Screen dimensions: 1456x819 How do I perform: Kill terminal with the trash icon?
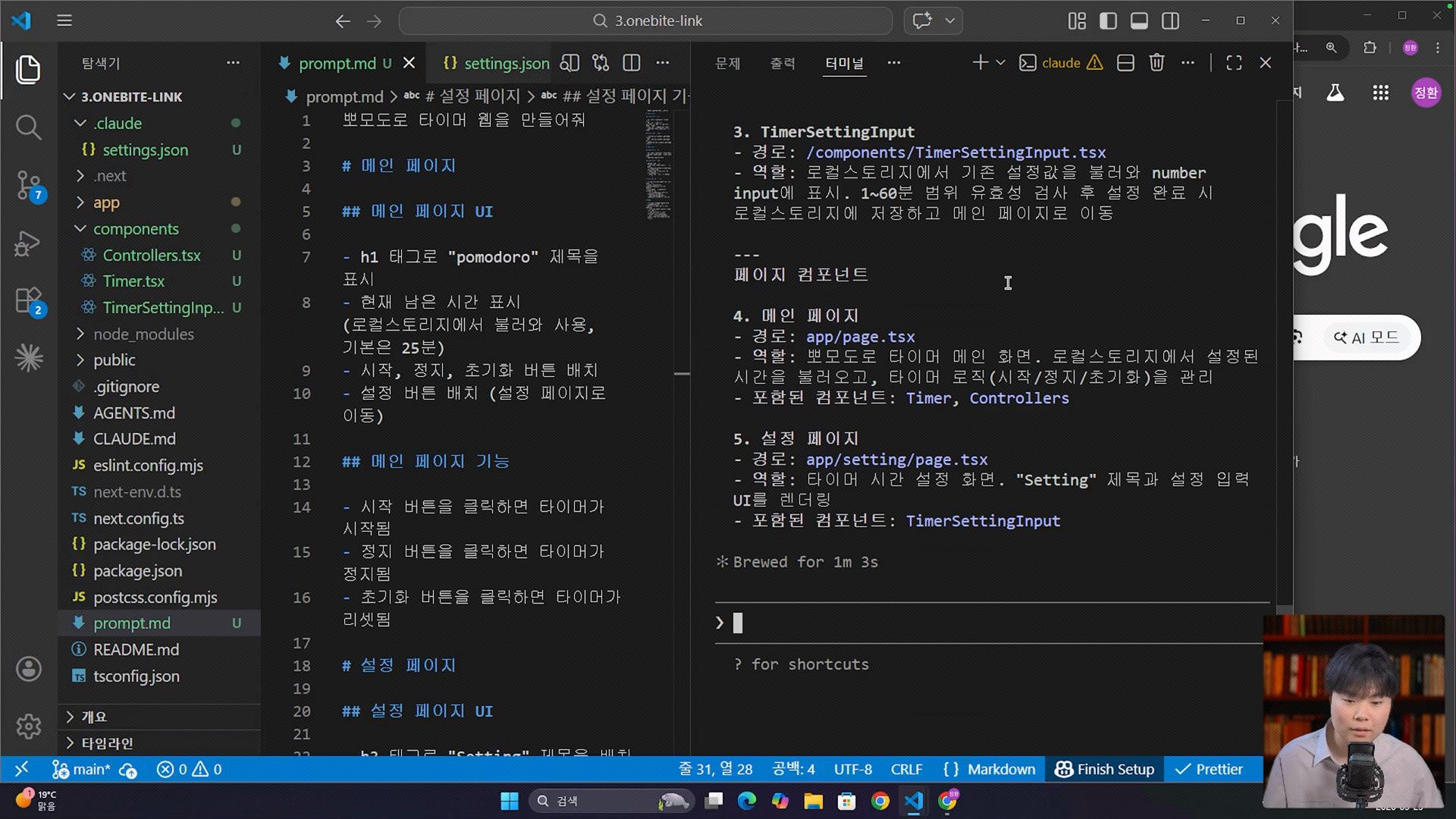click(x=1156, y=63)
